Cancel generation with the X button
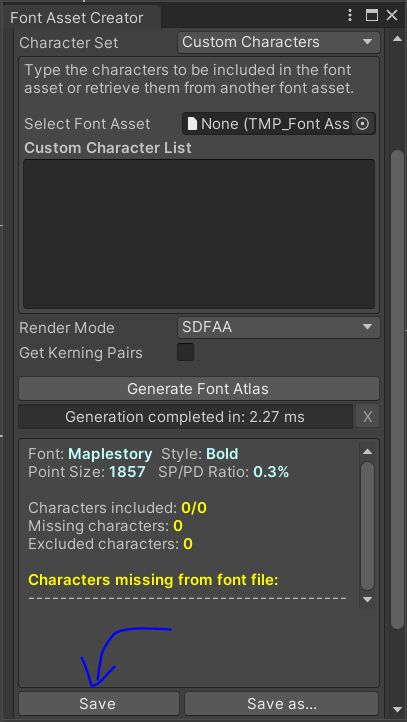The image size is (407, 722). click(x=367, y=417)
